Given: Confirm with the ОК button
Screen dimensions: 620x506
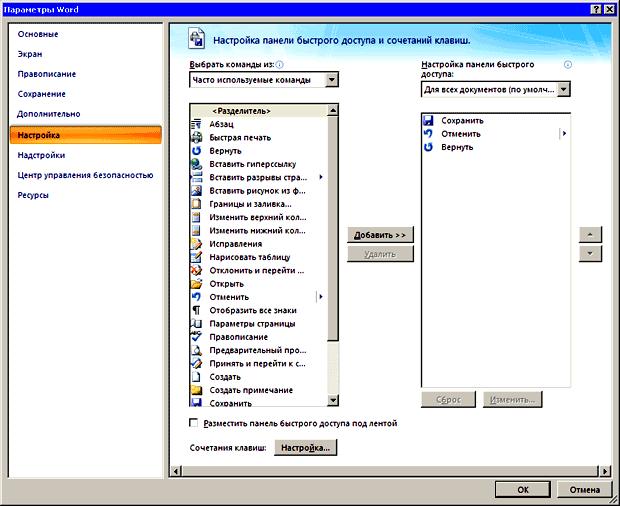Looking at the screenshot, I should [x=523, y=490].
